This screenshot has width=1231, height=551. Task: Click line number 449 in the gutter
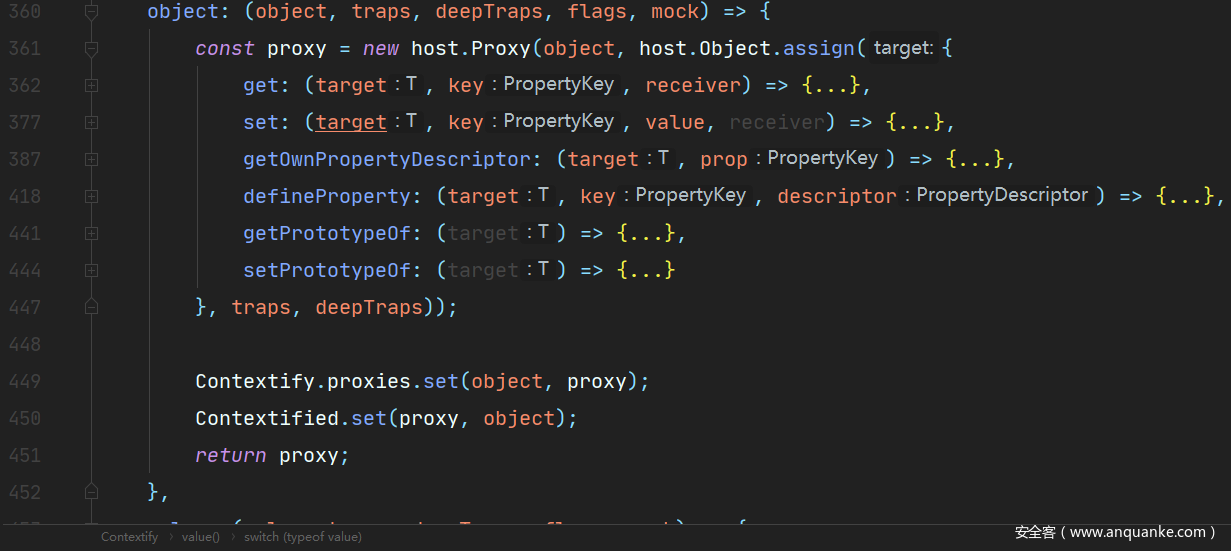point(24,382)
